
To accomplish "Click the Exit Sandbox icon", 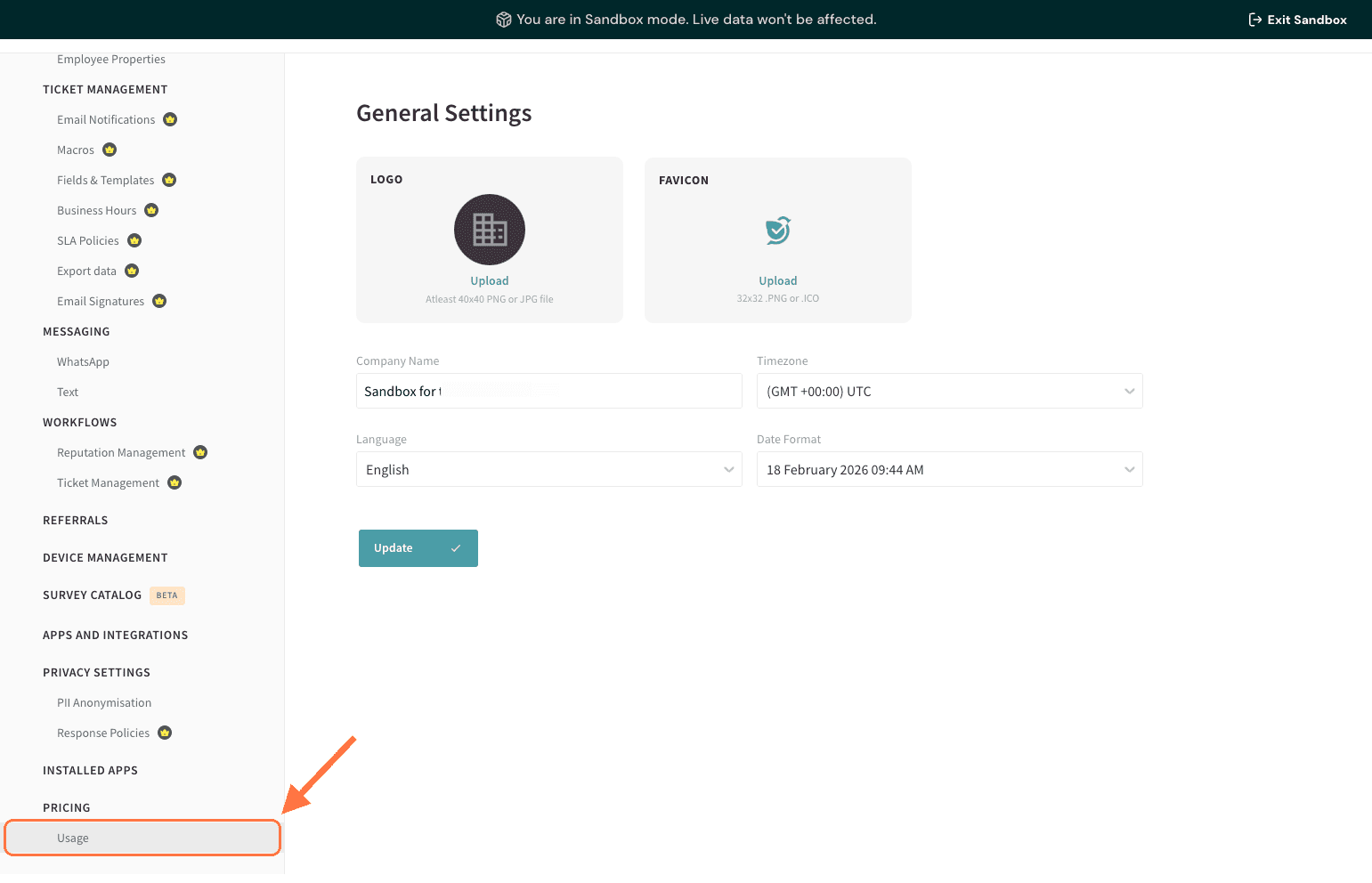I will click(1254, 20).
